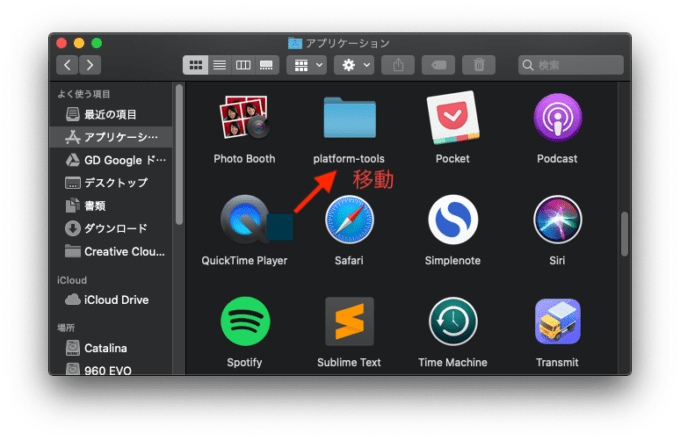The image size is (680, 440).
Task: Click the Time Machine label
Action: point(453,362)
